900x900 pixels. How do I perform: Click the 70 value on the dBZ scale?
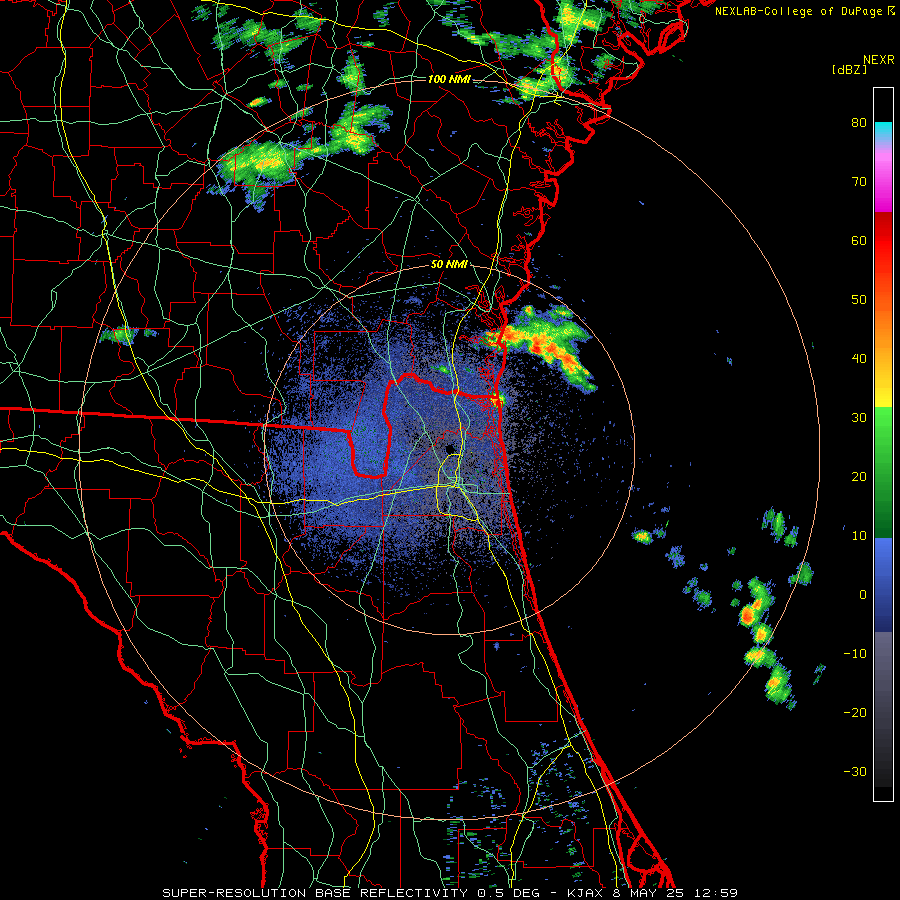pyautogui.click(x=859, y=182)
